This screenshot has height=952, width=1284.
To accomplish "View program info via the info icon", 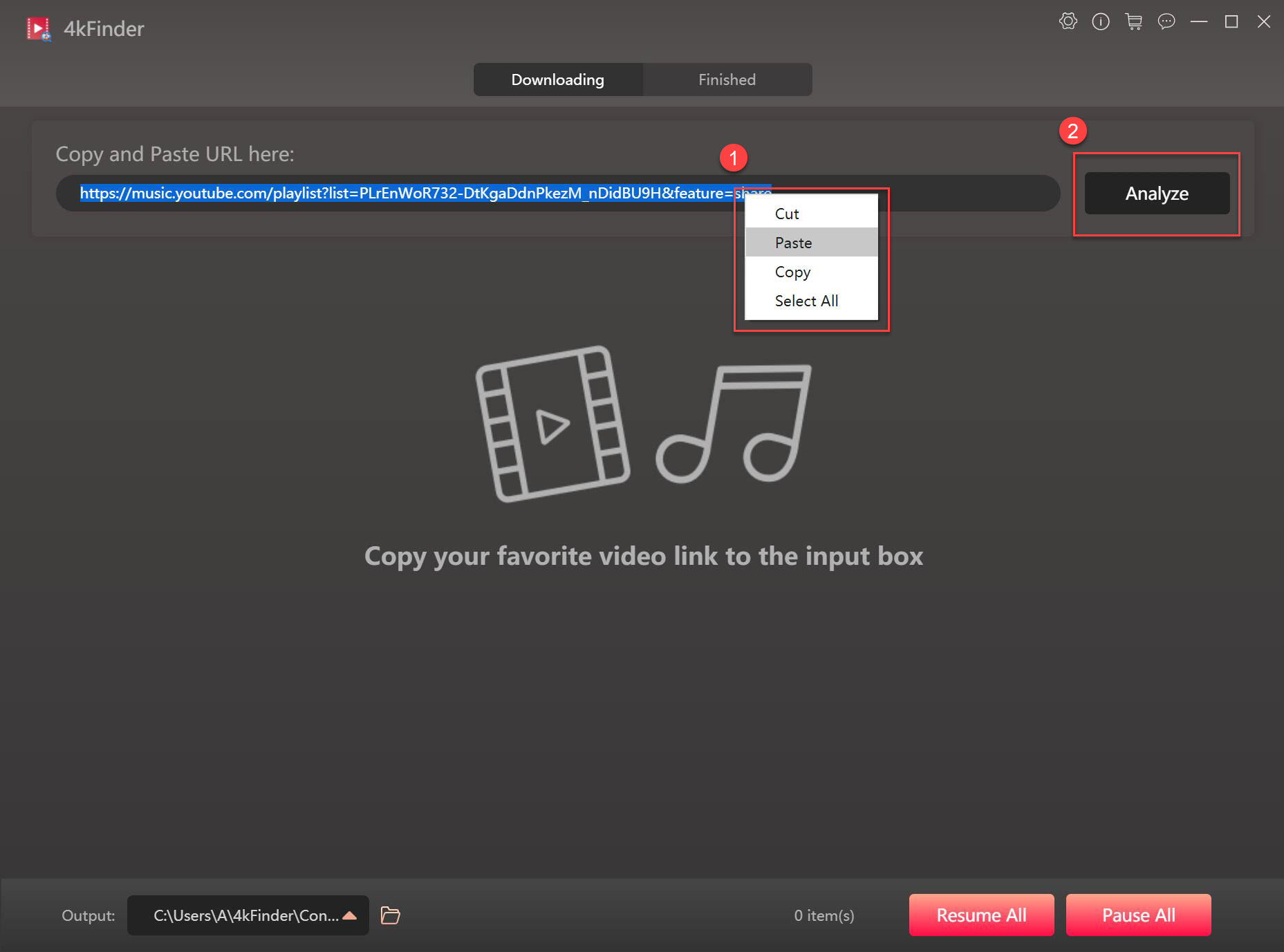I will coord(1101,21).
